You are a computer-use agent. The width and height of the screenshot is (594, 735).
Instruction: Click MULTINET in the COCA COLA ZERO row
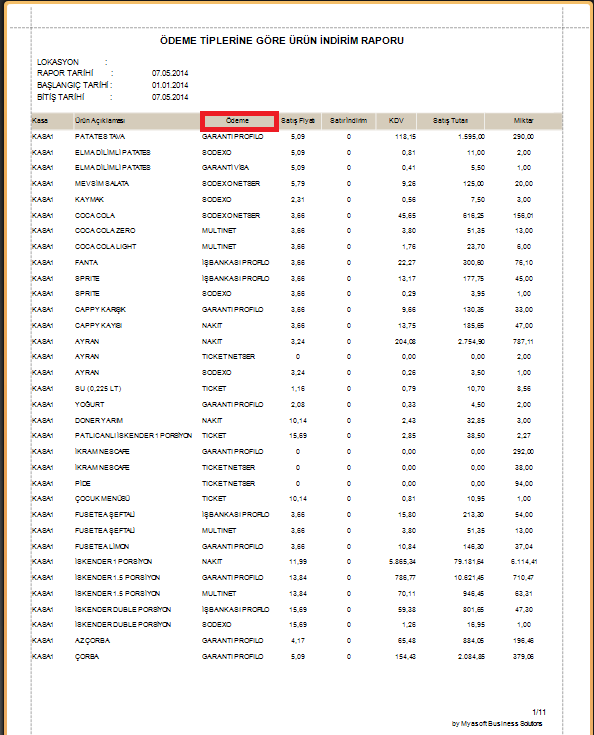point(219,231)
